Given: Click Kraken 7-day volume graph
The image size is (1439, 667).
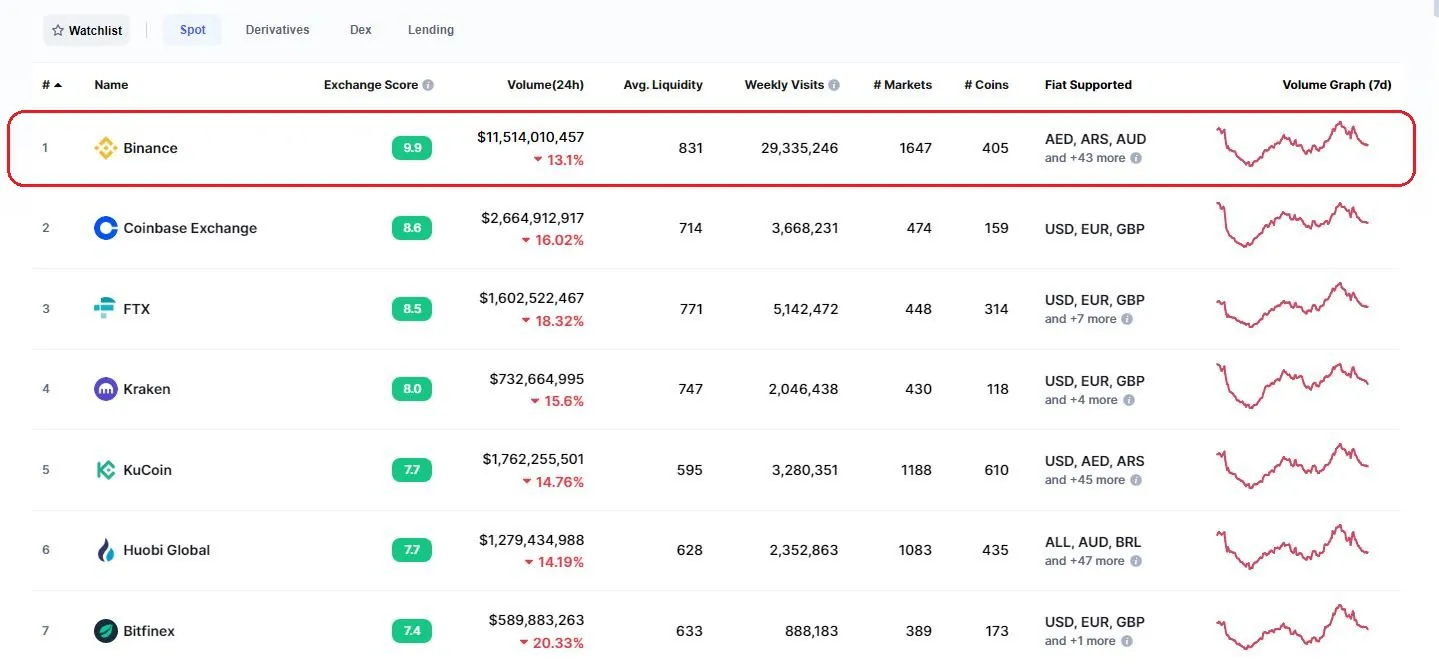Looking at the screenshot, I should [1292, 385].
